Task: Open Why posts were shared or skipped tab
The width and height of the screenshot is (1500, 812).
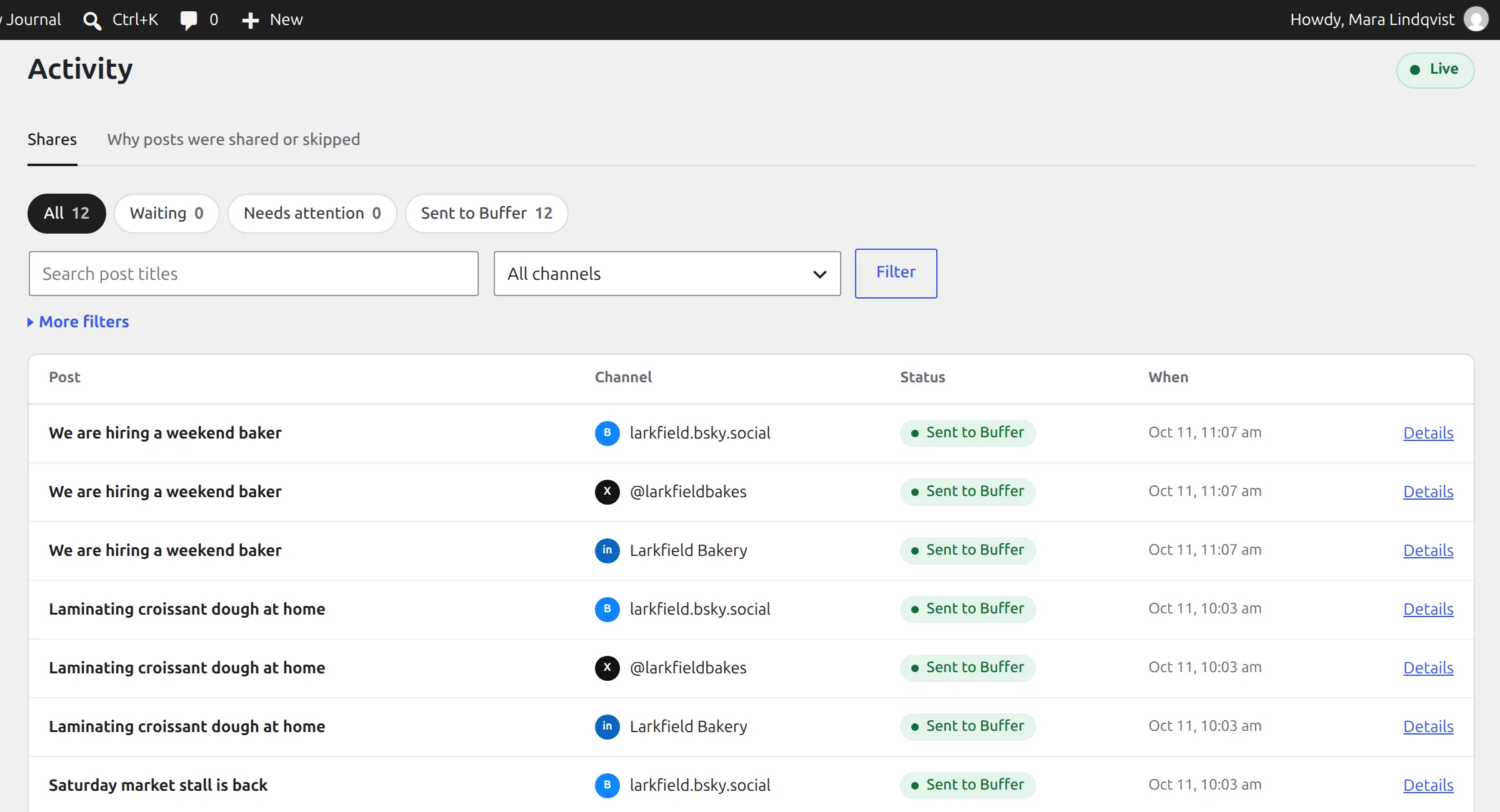Action: [233, 139]
